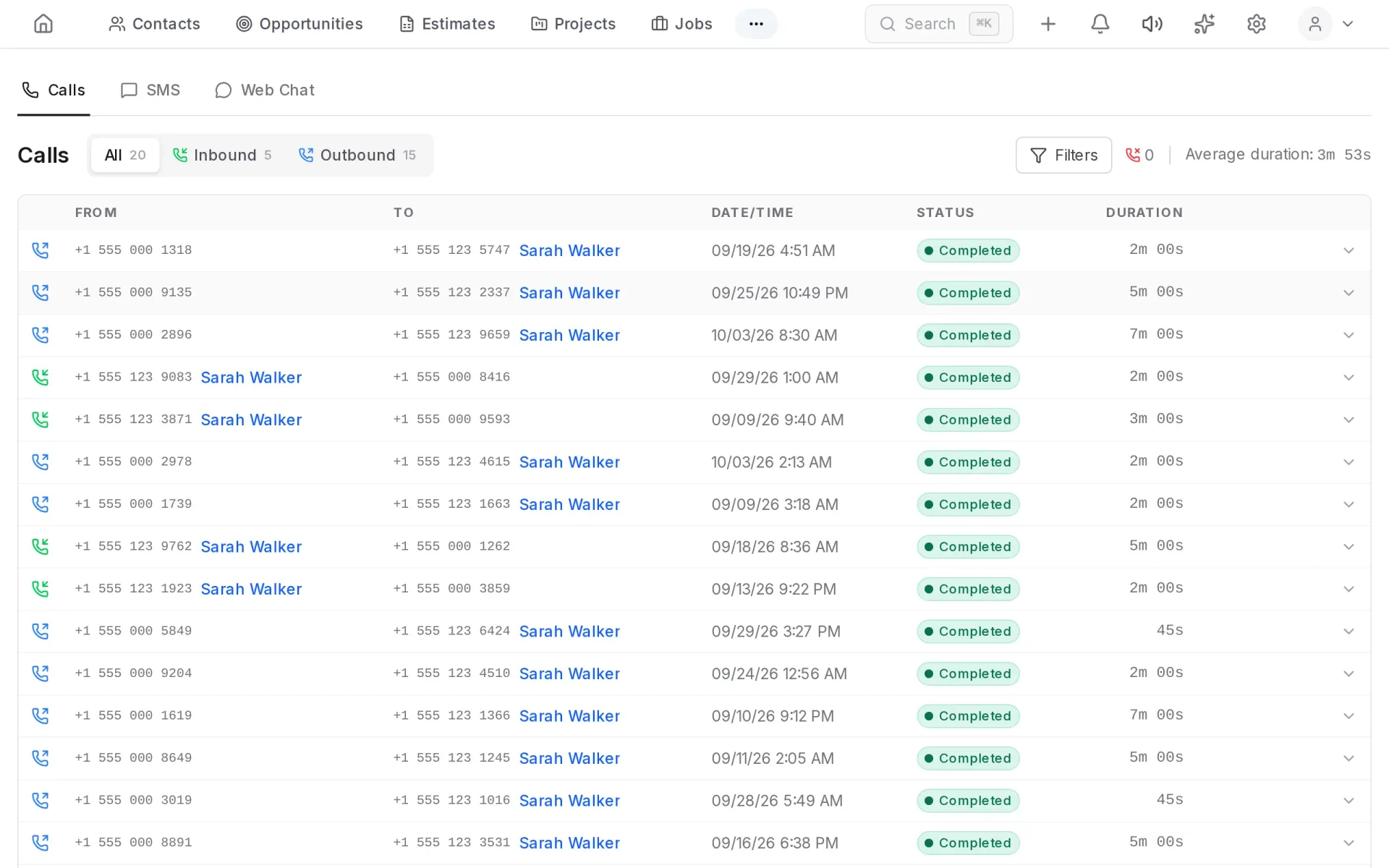Click inbound call icon for +1 555 123 9762
The image size is (1389, 868).
pyautogui.click(x=41, y=547)
